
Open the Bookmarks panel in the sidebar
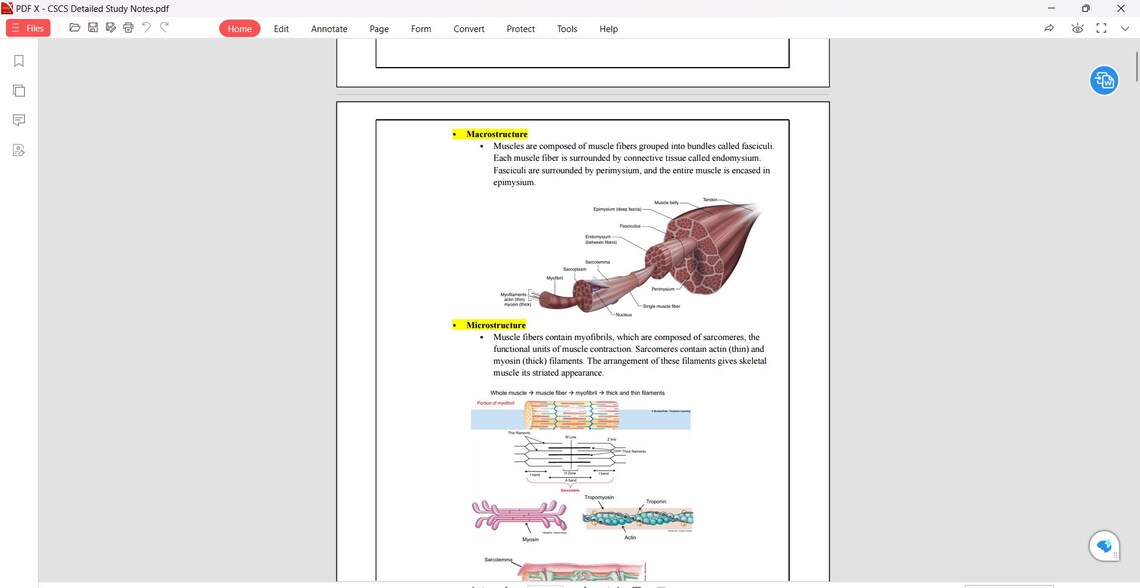pyautogui.click(x=18, y=60)
